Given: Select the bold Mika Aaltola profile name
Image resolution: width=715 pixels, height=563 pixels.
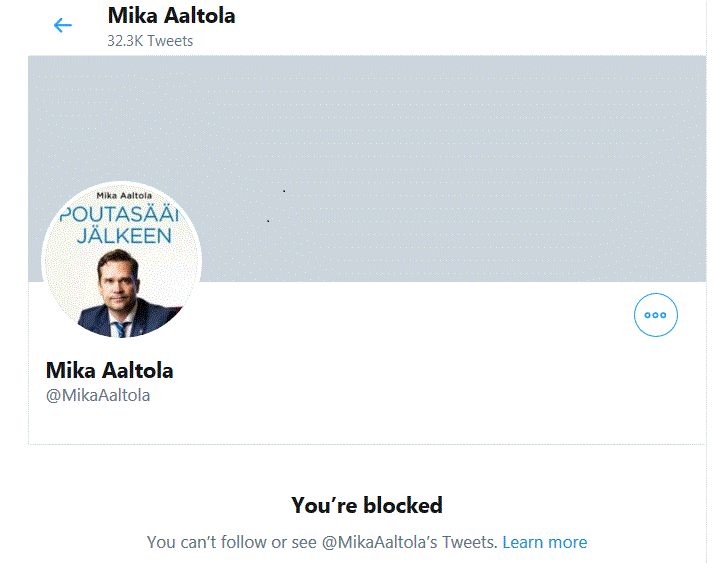Looking at the screenshot, I should coord(110,370).
